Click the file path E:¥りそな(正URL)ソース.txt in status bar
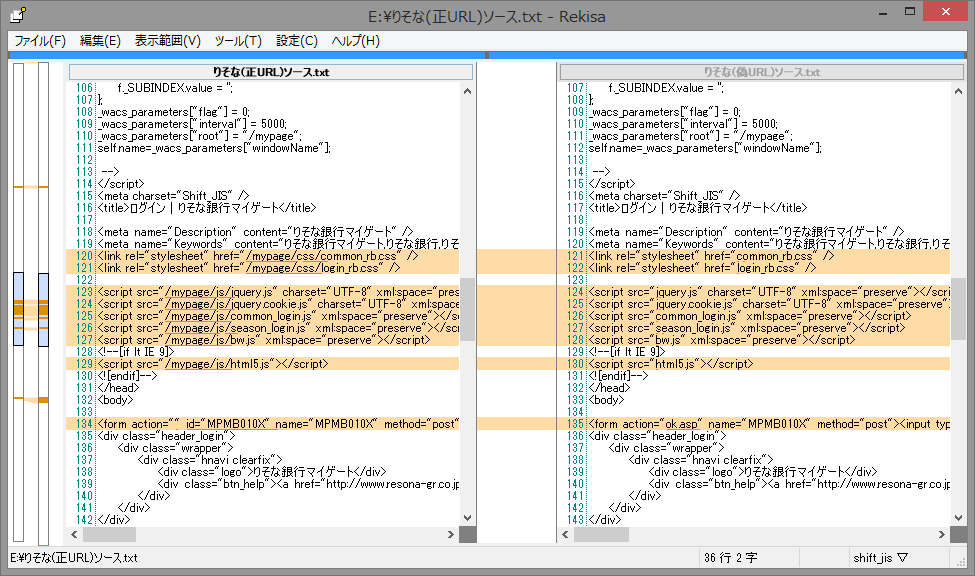Viewport: 975px width, 576px height. pos(74,558)
